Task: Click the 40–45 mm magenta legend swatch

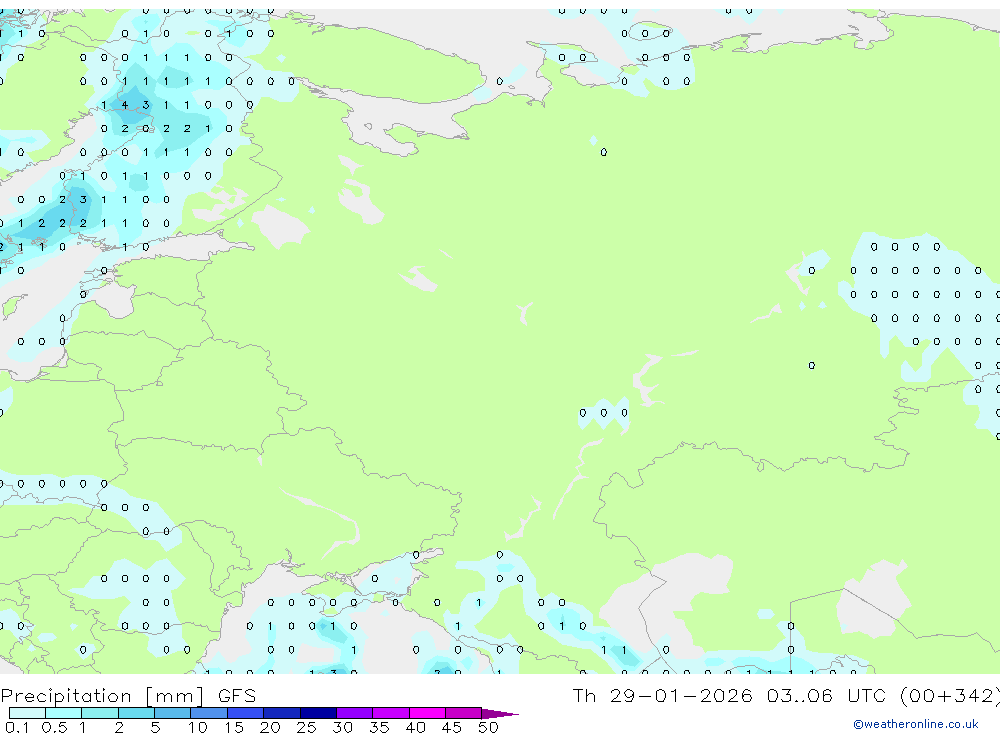Action: click(x=427, y=713)
